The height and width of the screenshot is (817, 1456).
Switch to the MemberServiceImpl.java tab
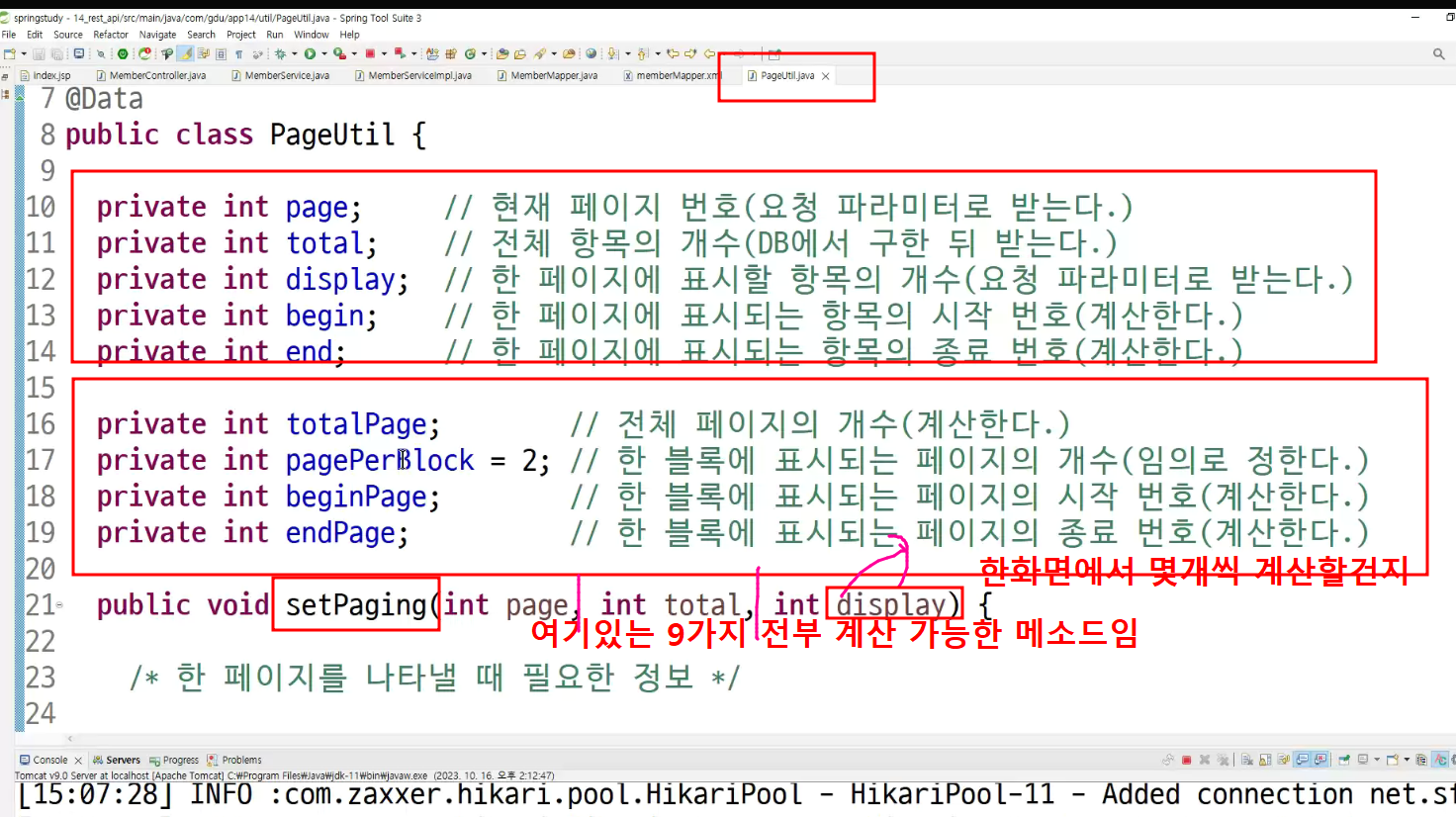[x=413, y=75]
